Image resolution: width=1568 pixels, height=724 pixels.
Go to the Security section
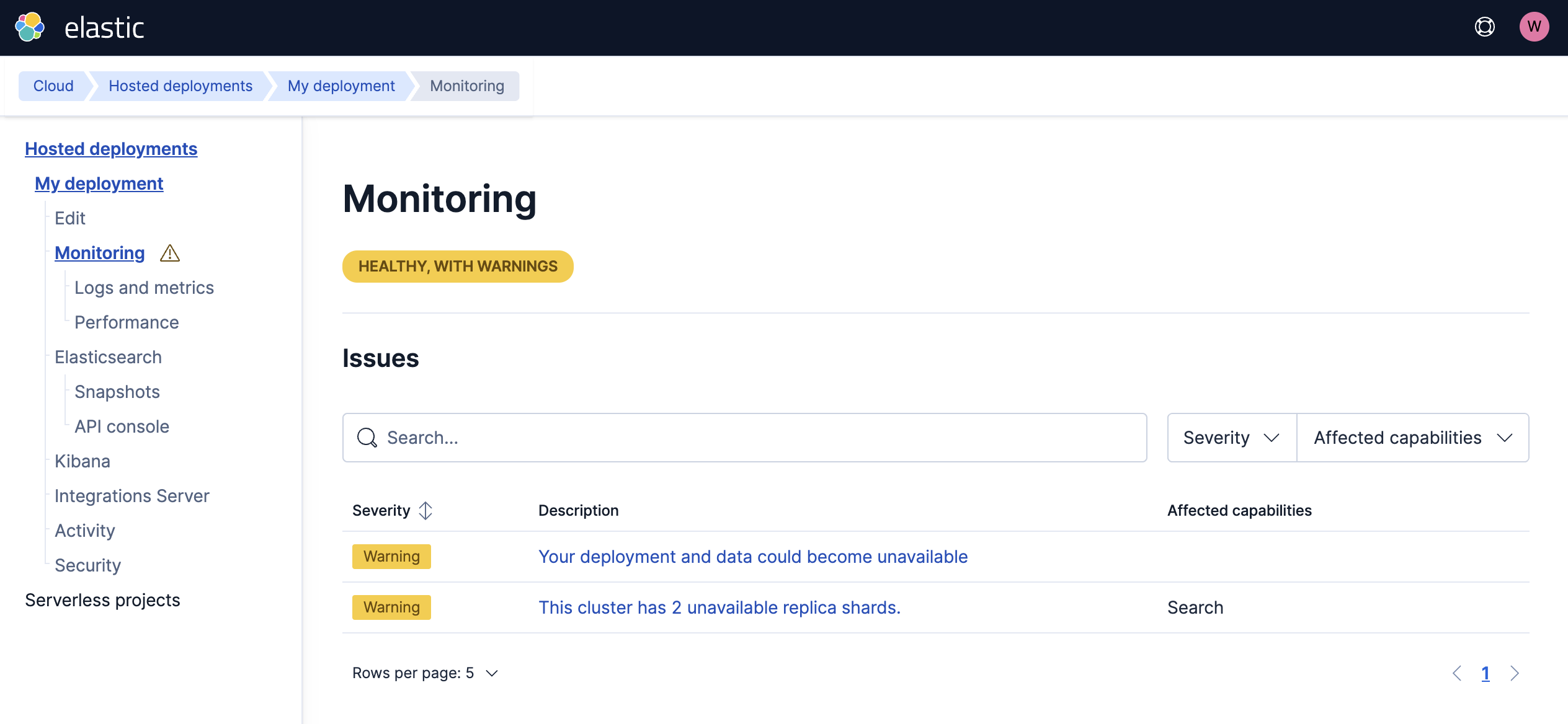click(x=87, y=565)
